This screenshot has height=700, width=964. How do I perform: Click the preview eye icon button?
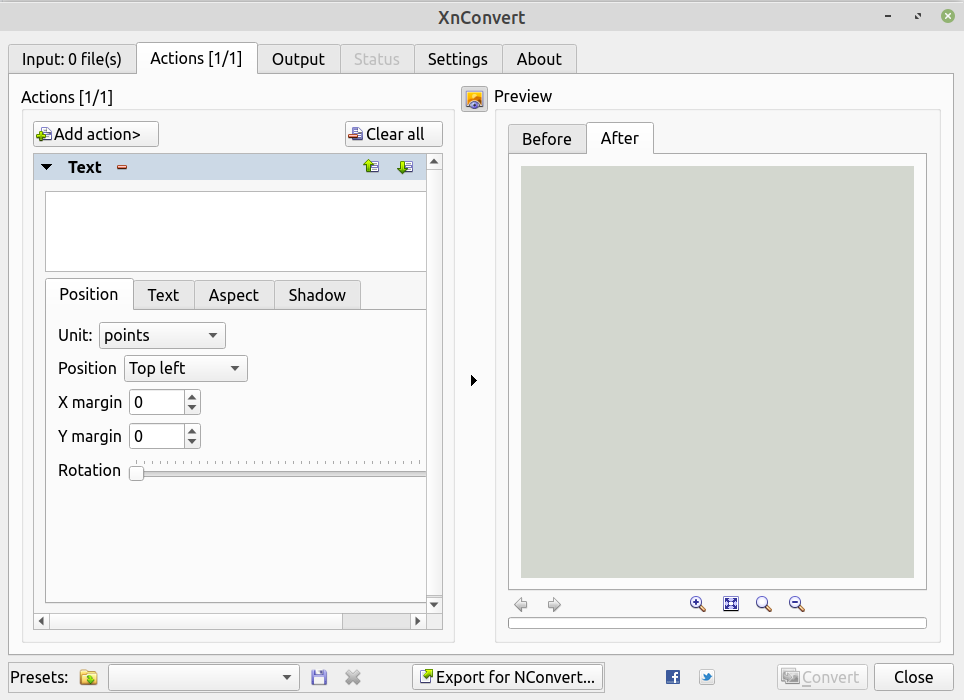474,99
